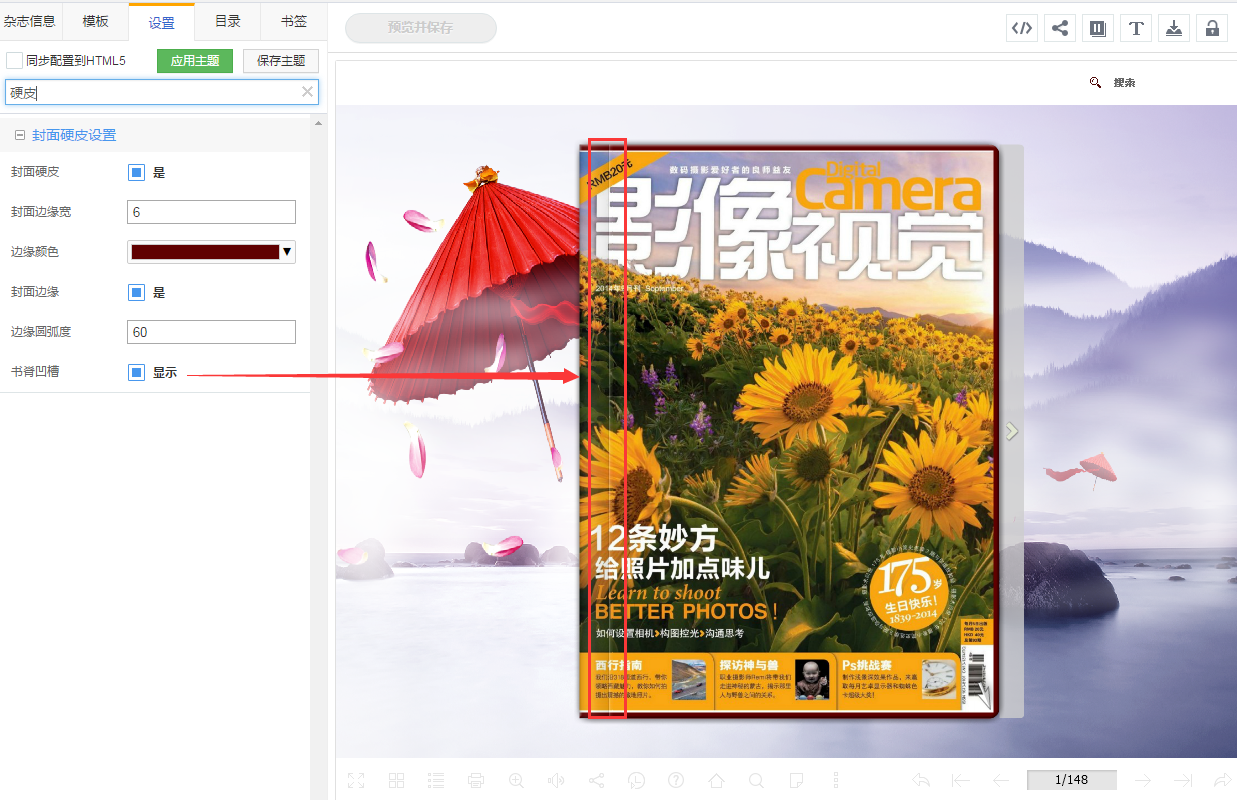Click the 应用主题 button
1237x800 pixels.
[x=195, y=61]
